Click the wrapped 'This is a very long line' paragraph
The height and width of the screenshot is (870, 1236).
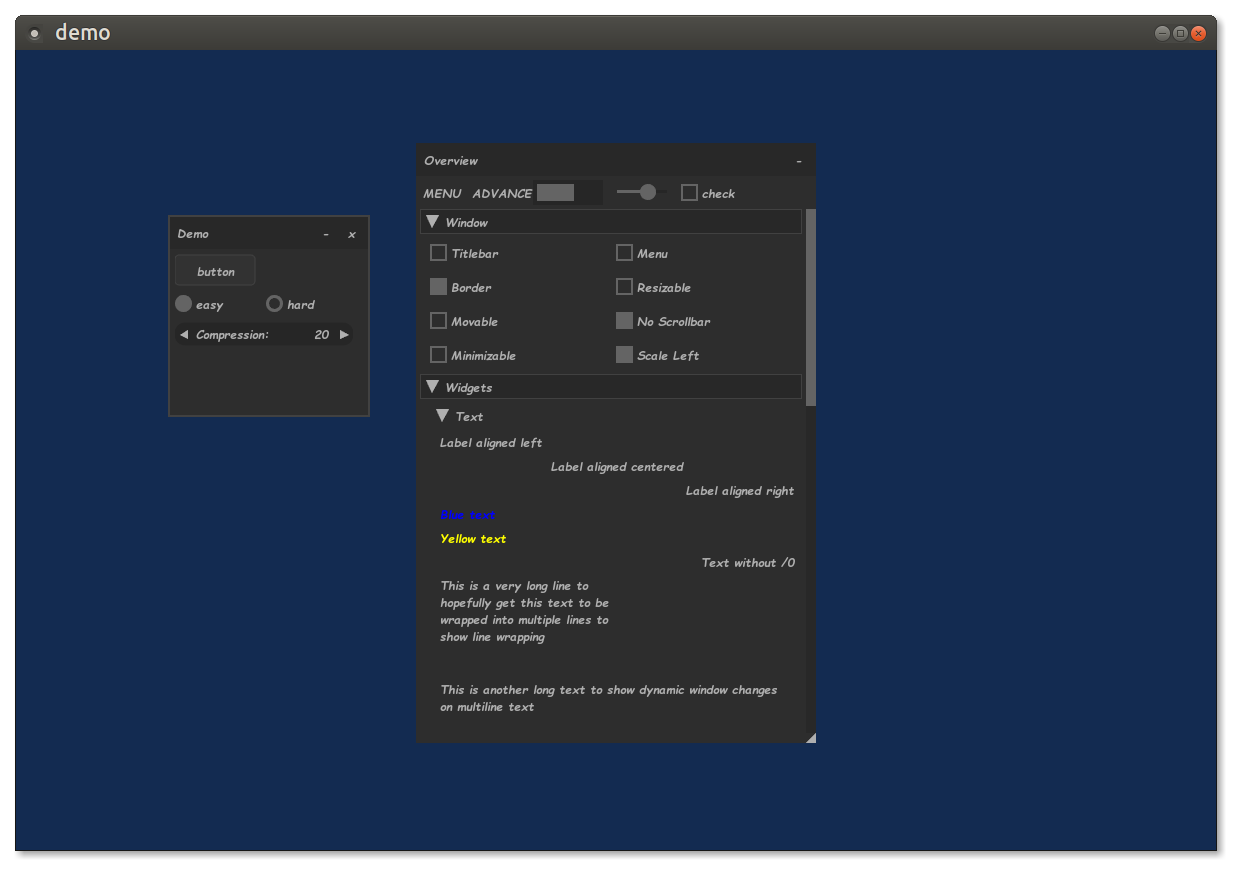click(x=525, y=611)
